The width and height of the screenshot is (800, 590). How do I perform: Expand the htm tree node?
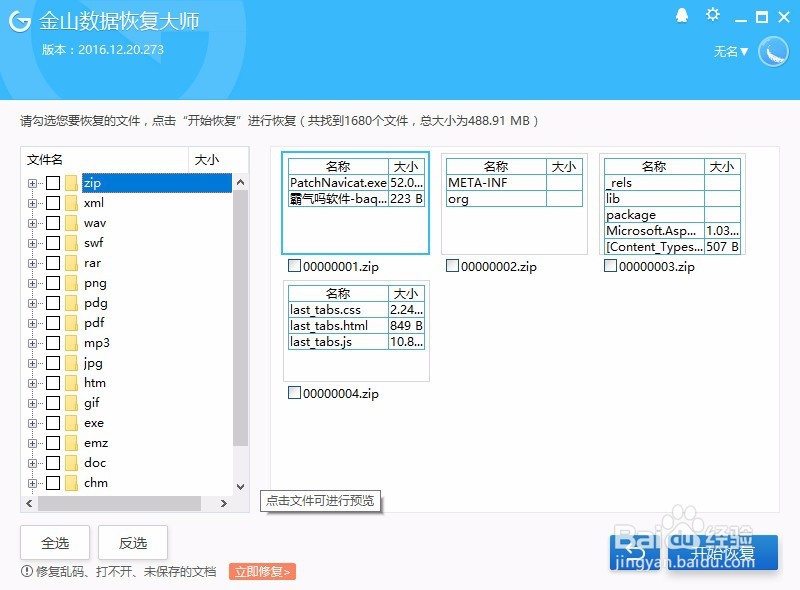pos(33,383)
